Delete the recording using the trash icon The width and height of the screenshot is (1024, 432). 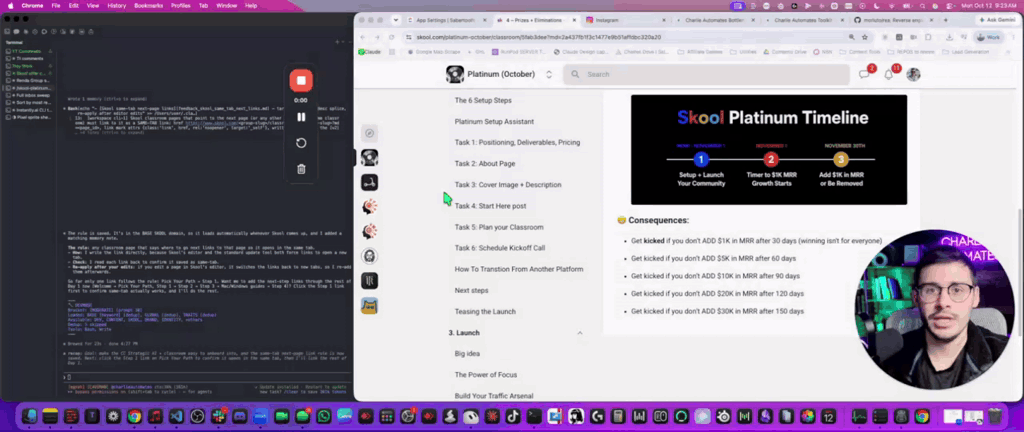(x=301, y=169)
